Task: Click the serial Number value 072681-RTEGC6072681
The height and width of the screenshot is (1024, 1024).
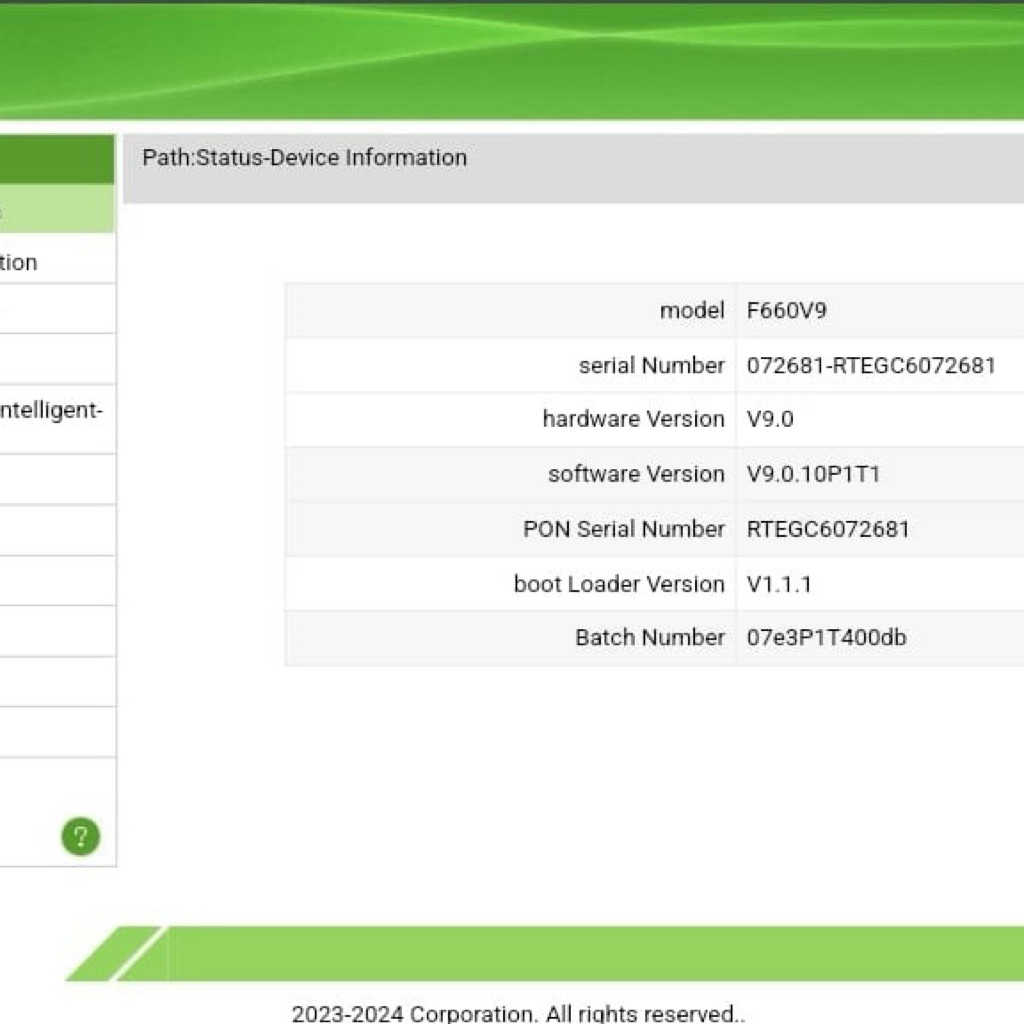Action: click(x=871, y=365)
